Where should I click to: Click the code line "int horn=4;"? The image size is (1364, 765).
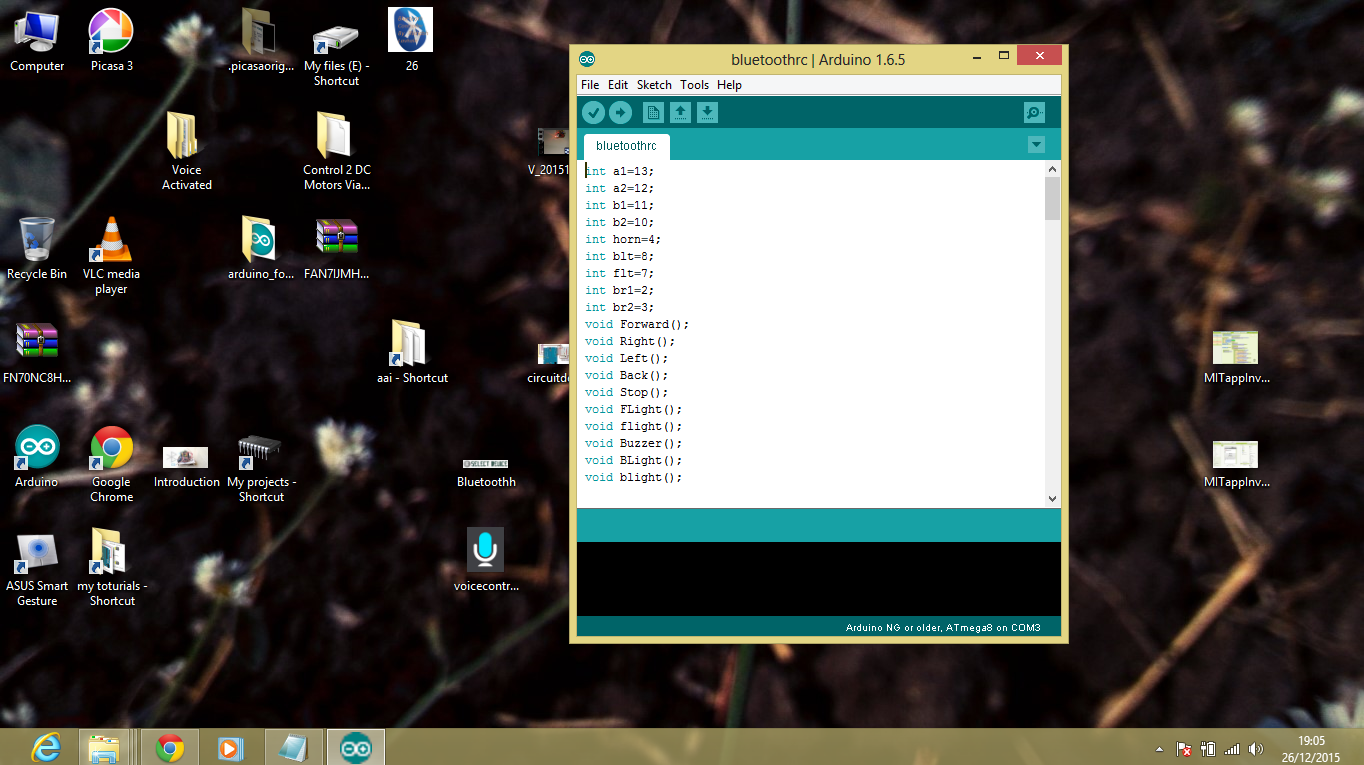pyautogui.click(x=623, y=239)
